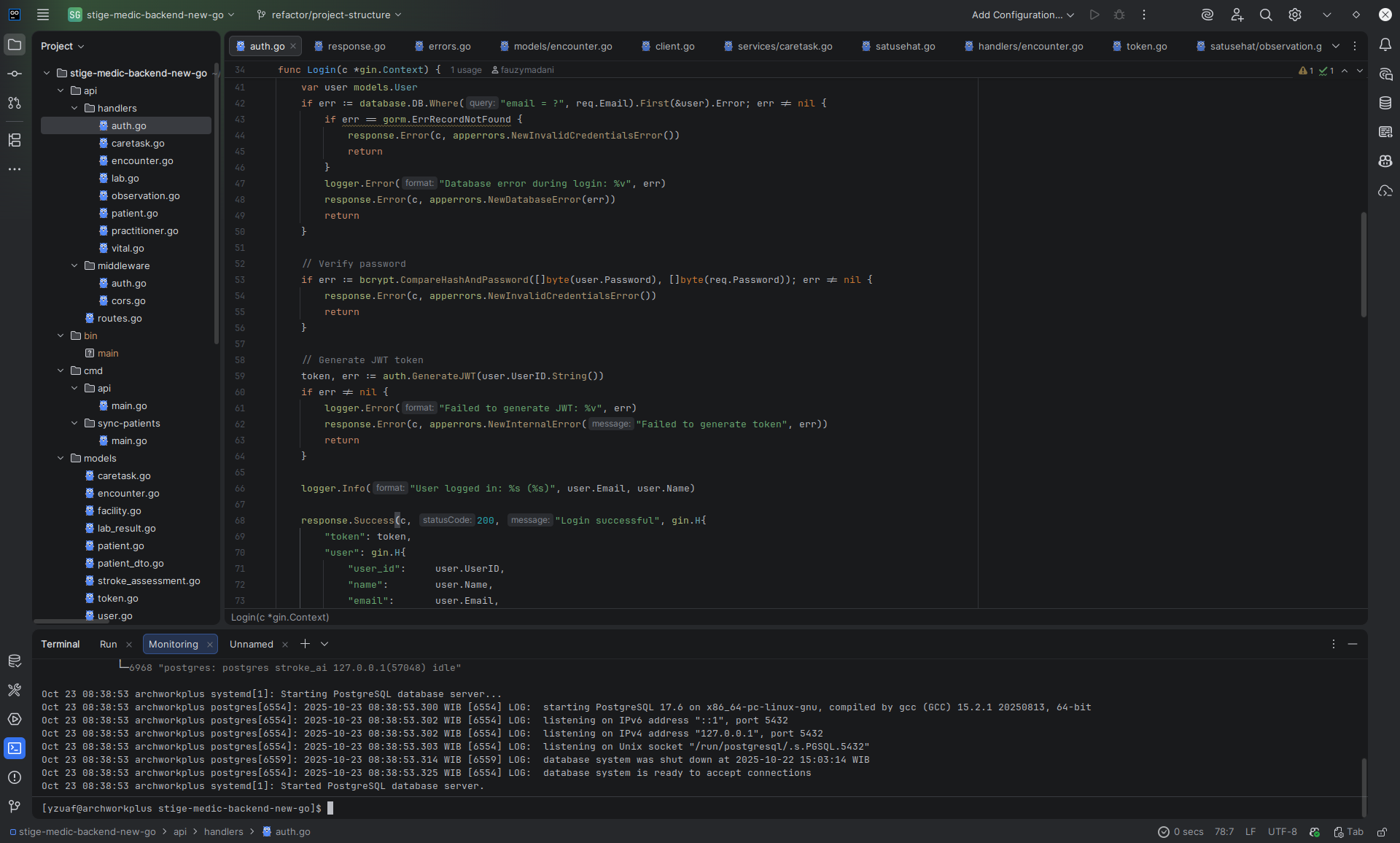The width and height of the screenshot is (1400, 843).
Task: Click the editor vertical scrollbar
Action: pyautogui.click(x=1363, y=264)
